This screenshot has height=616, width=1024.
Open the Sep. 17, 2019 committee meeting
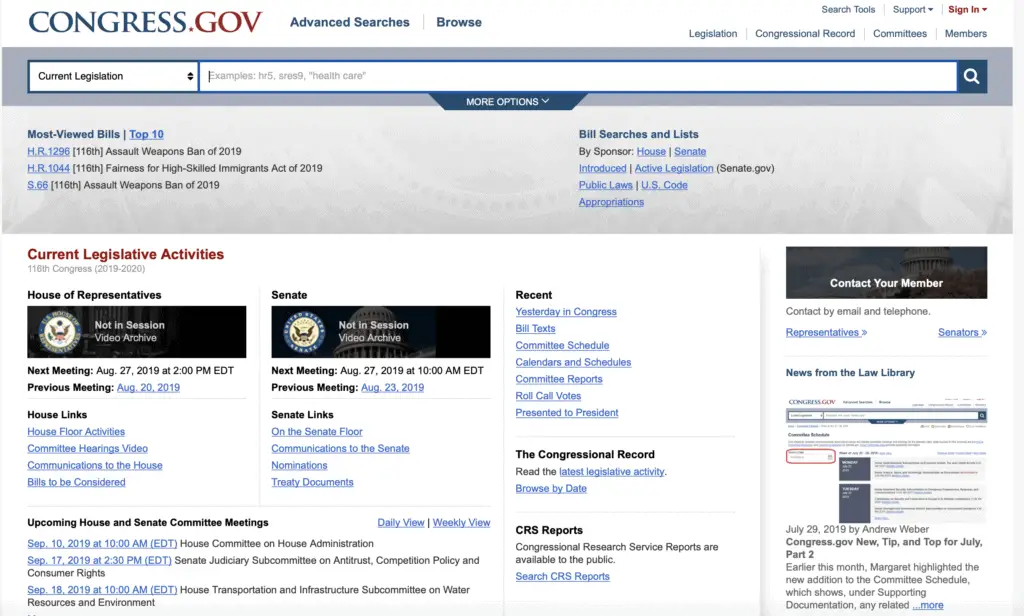click(99, 562)
